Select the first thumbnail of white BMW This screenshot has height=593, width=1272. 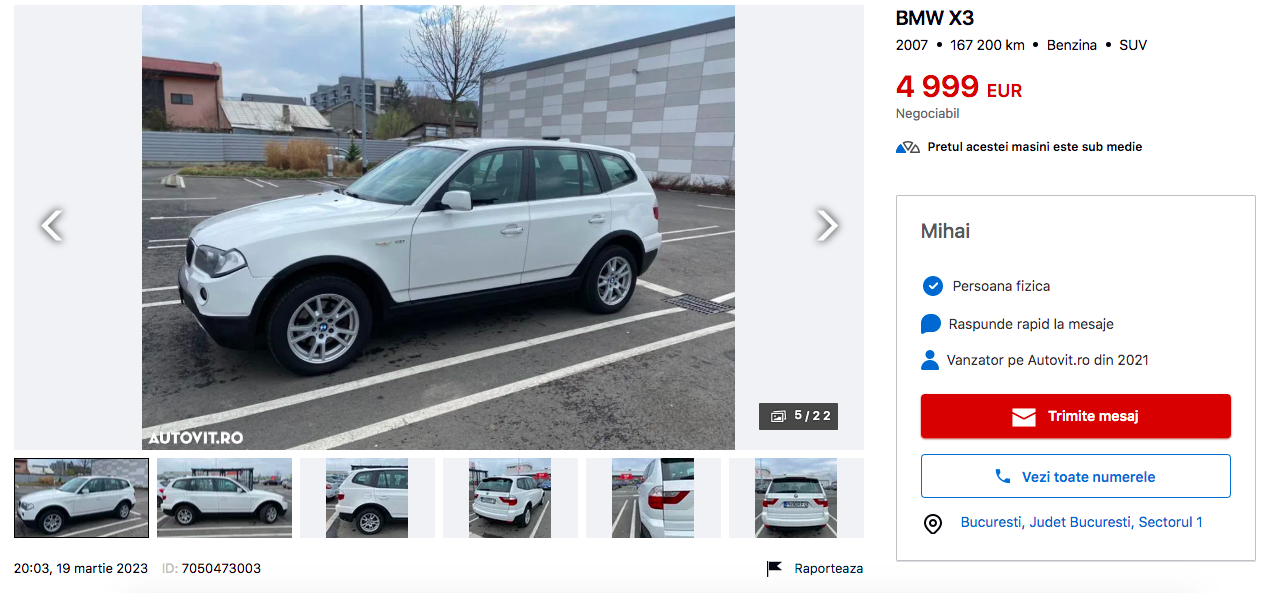[x=81, y=498]
